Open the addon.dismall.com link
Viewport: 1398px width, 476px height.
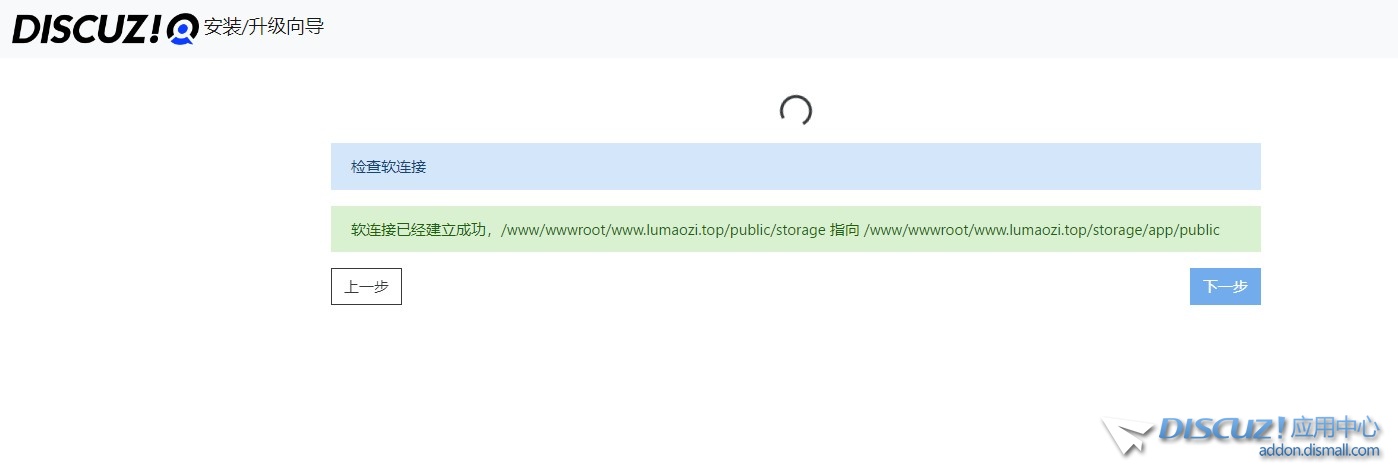(1318, 451)
